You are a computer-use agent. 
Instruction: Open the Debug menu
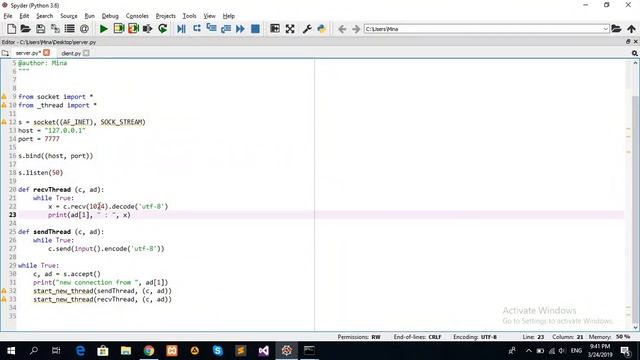(110, 16)
